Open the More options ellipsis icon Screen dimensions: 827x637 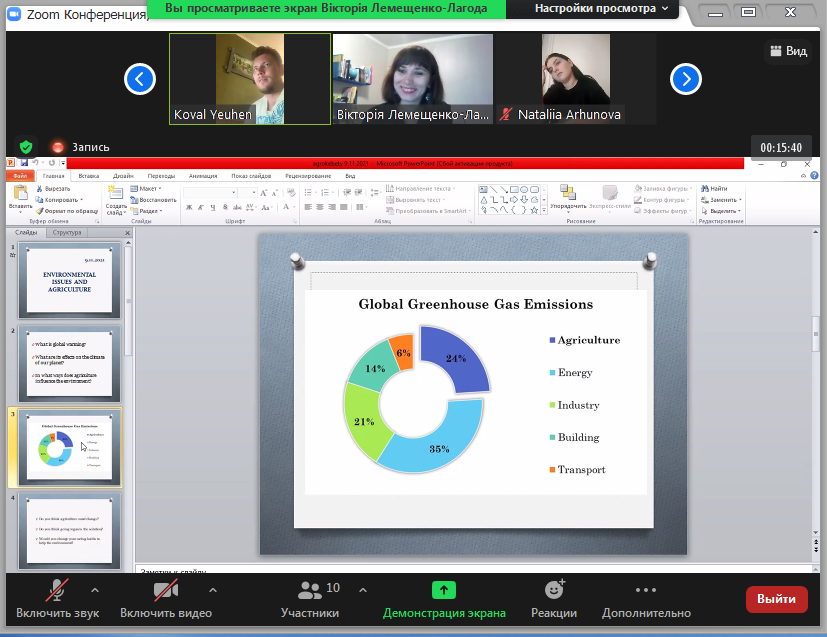[646, 590]
